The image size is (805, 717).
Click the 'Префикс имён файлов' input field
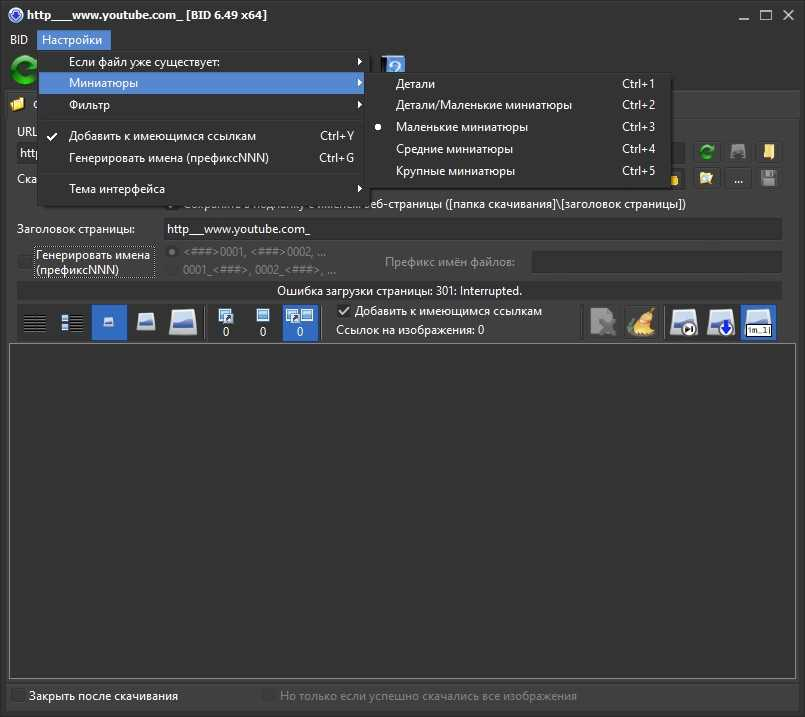click(x=657, y=262)
